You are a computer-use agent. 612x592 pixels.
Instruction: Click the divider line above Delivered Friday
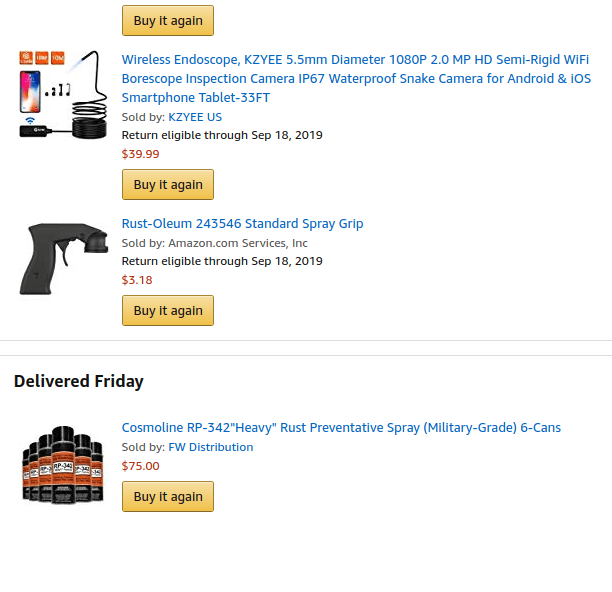tap(306, 355)
